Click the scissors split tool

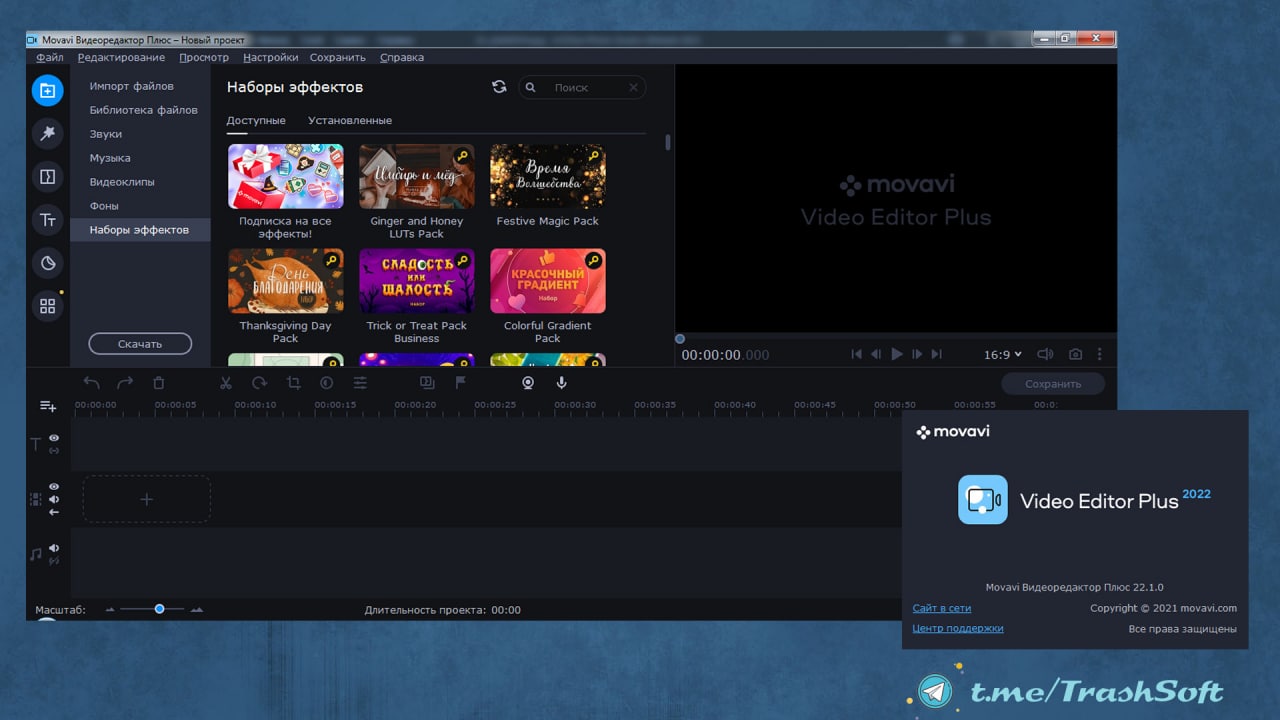(x=226, y=383)
